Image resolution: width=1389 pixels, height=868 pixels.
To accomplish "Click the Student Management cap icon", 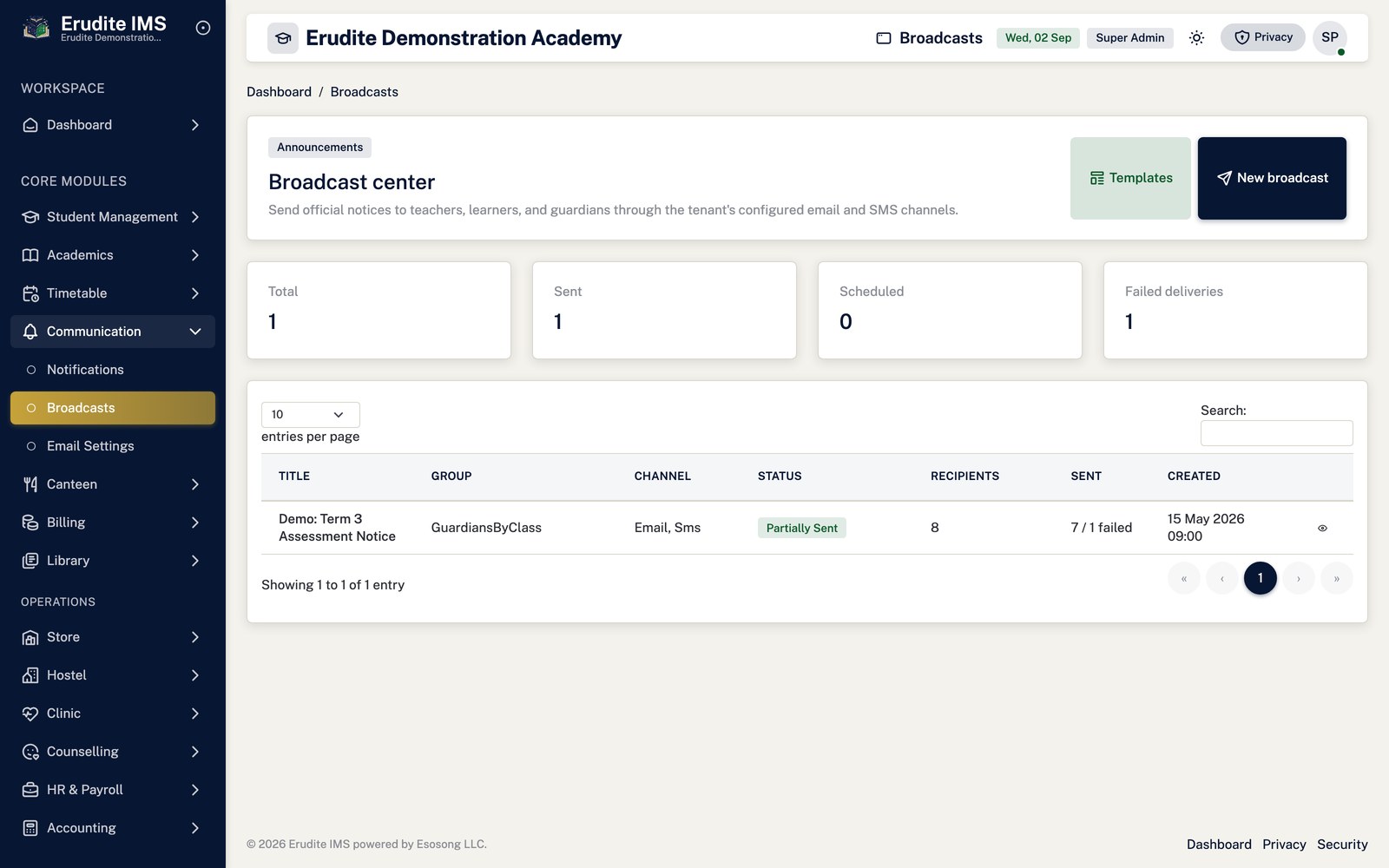I will coord(30,217).
